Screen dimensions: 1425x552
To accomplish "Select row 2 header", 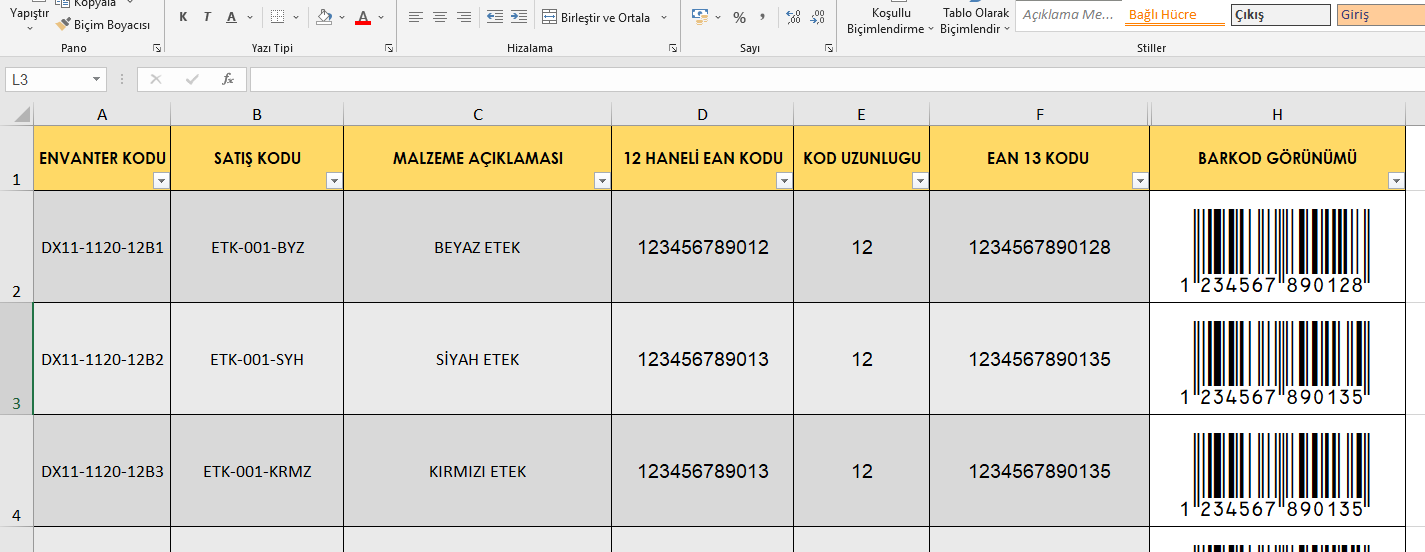I will point(17,247).
